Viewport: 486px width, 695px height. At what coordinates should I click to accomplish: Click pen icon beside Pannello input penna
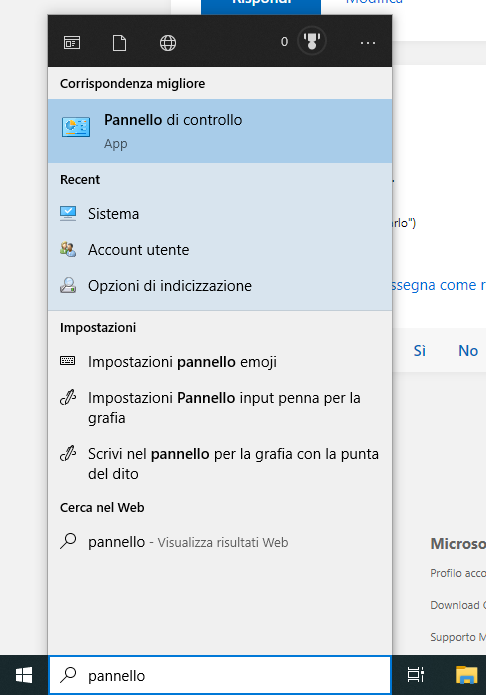(68, 398)
